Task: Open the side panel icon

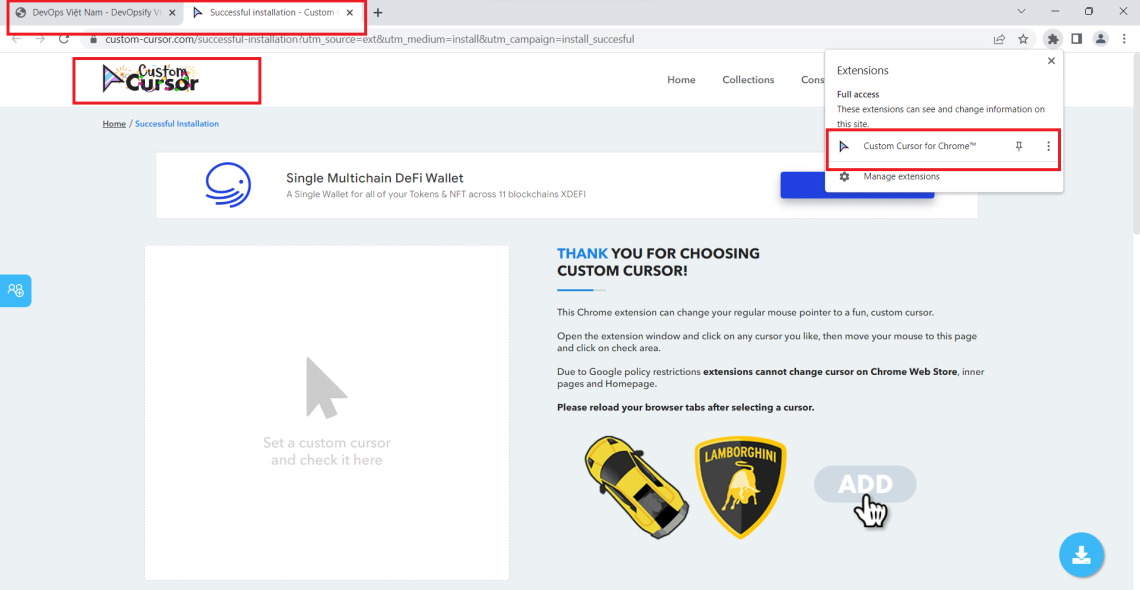Action: (x=1077, y=39)
